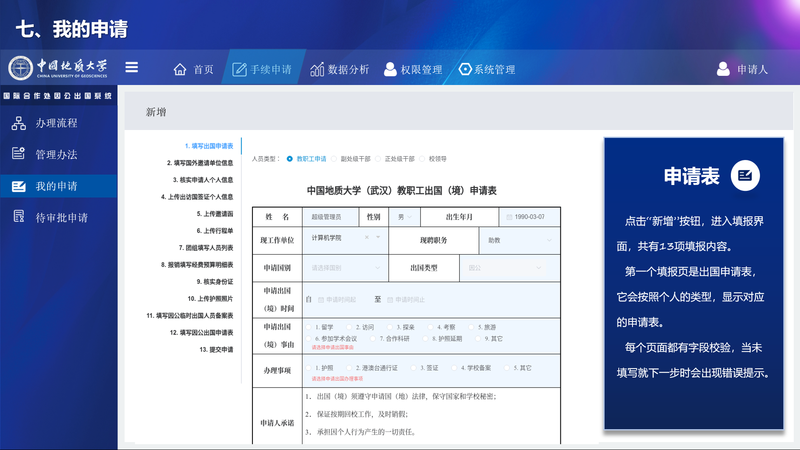This screenshot has width=800, height=450.
Task: Select the 副处级干部 radio button
Action: (335, 158)
